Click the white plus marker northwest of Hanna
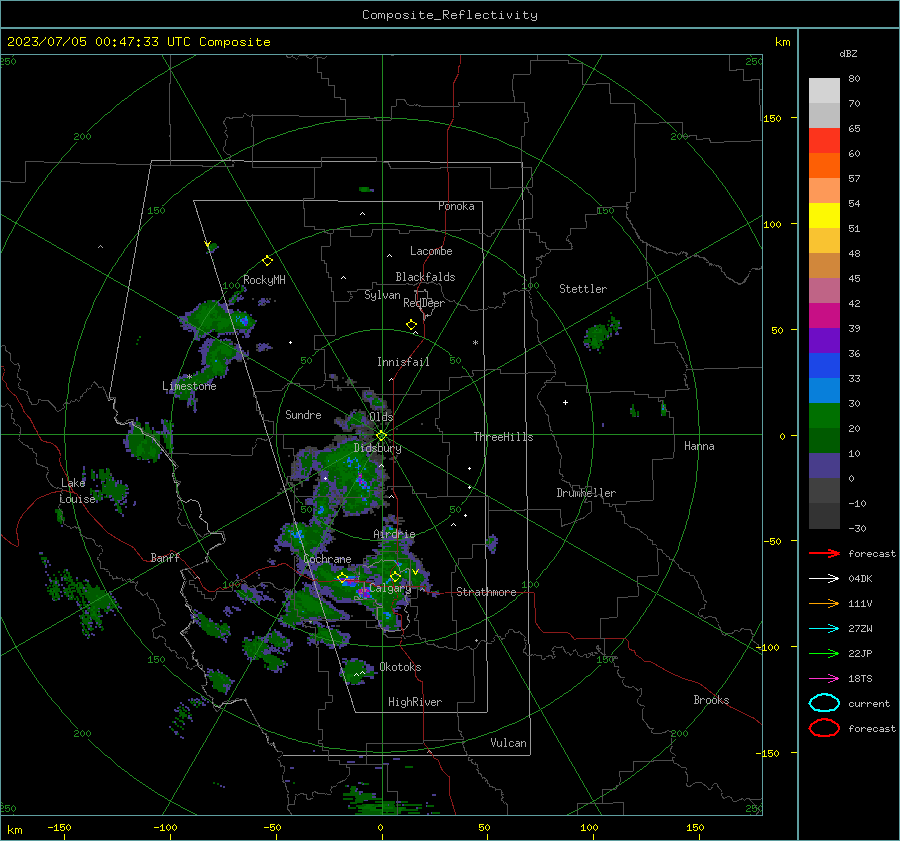Viewport: 900px width, 841px height. (565, 402)
